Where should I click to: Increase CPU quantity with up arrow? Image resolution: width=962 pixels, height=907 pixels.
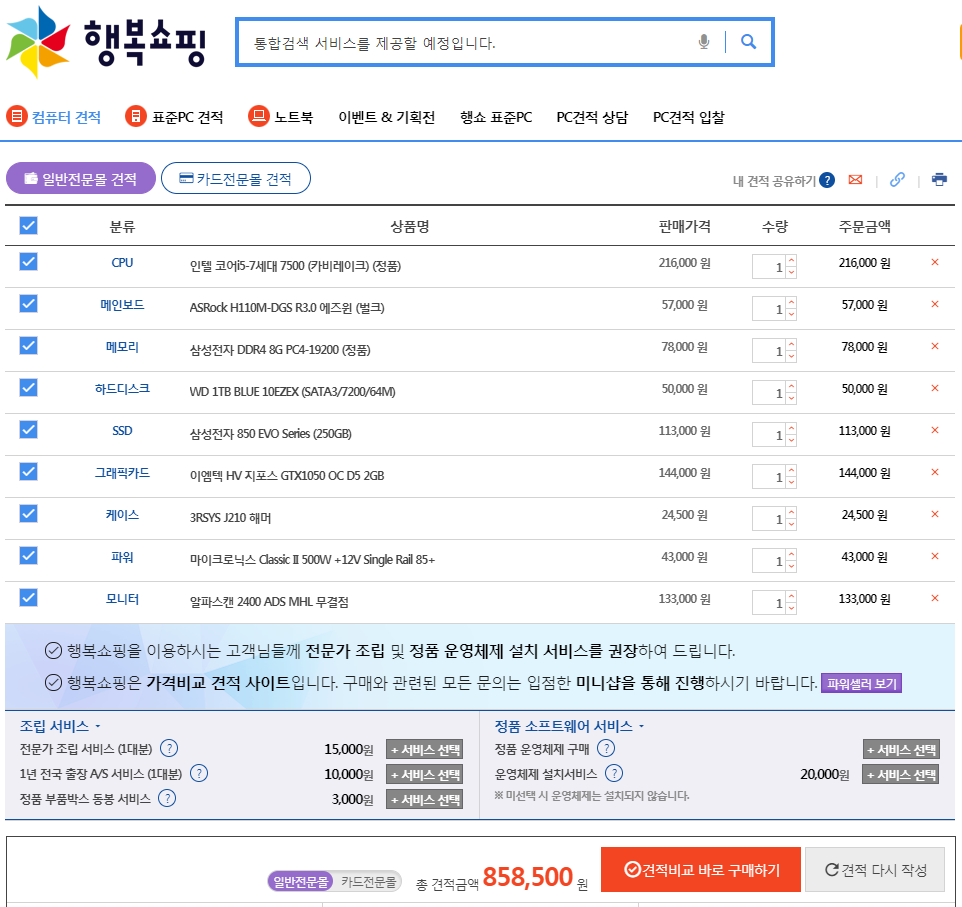(791, 260)
